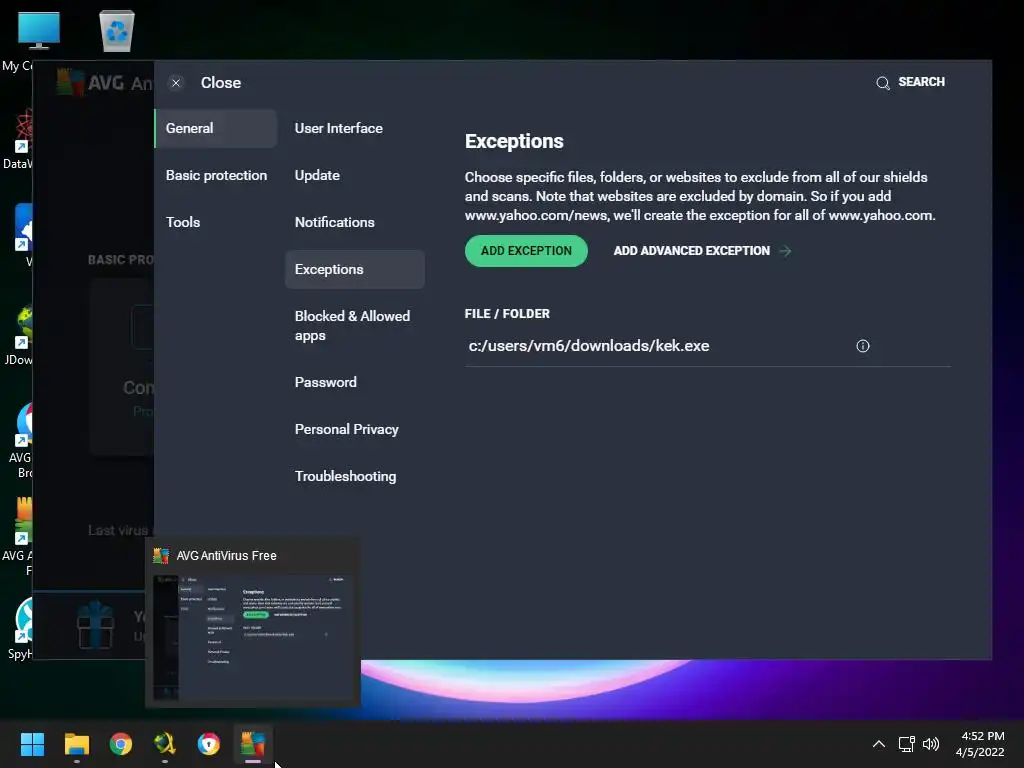Click the info icon for kek.exe exception
The image size is (1024, 768).
pos(863,346)
